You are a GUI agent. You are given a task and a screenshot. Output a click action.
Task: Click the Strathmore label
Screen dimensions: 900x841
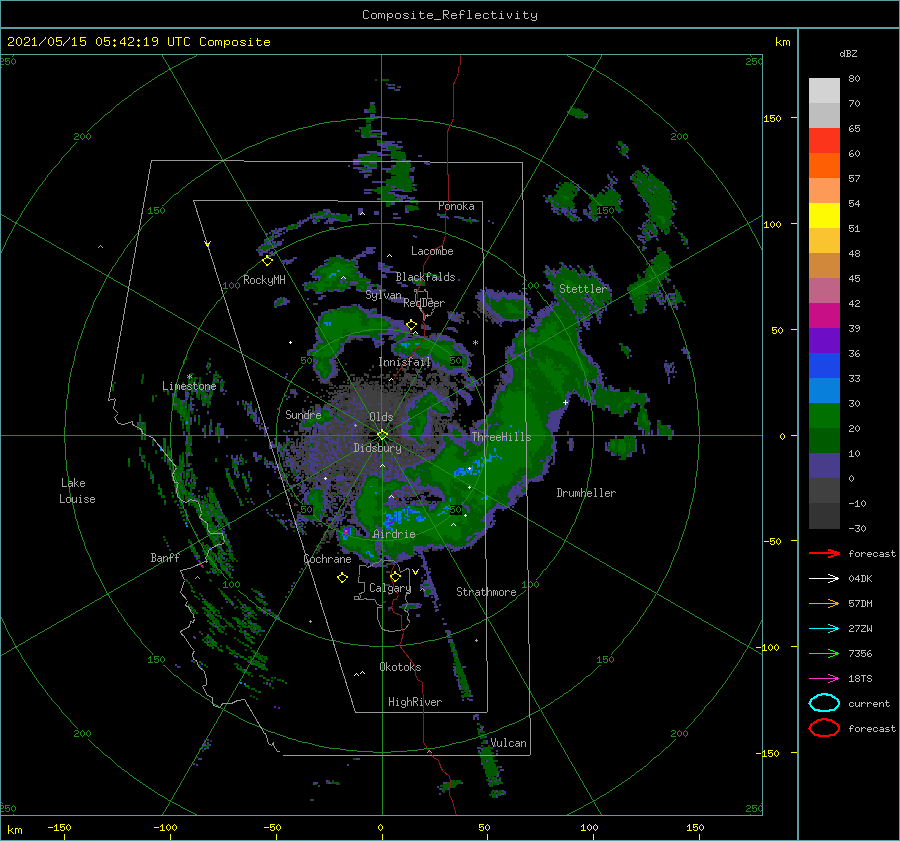tap(486, 592)
